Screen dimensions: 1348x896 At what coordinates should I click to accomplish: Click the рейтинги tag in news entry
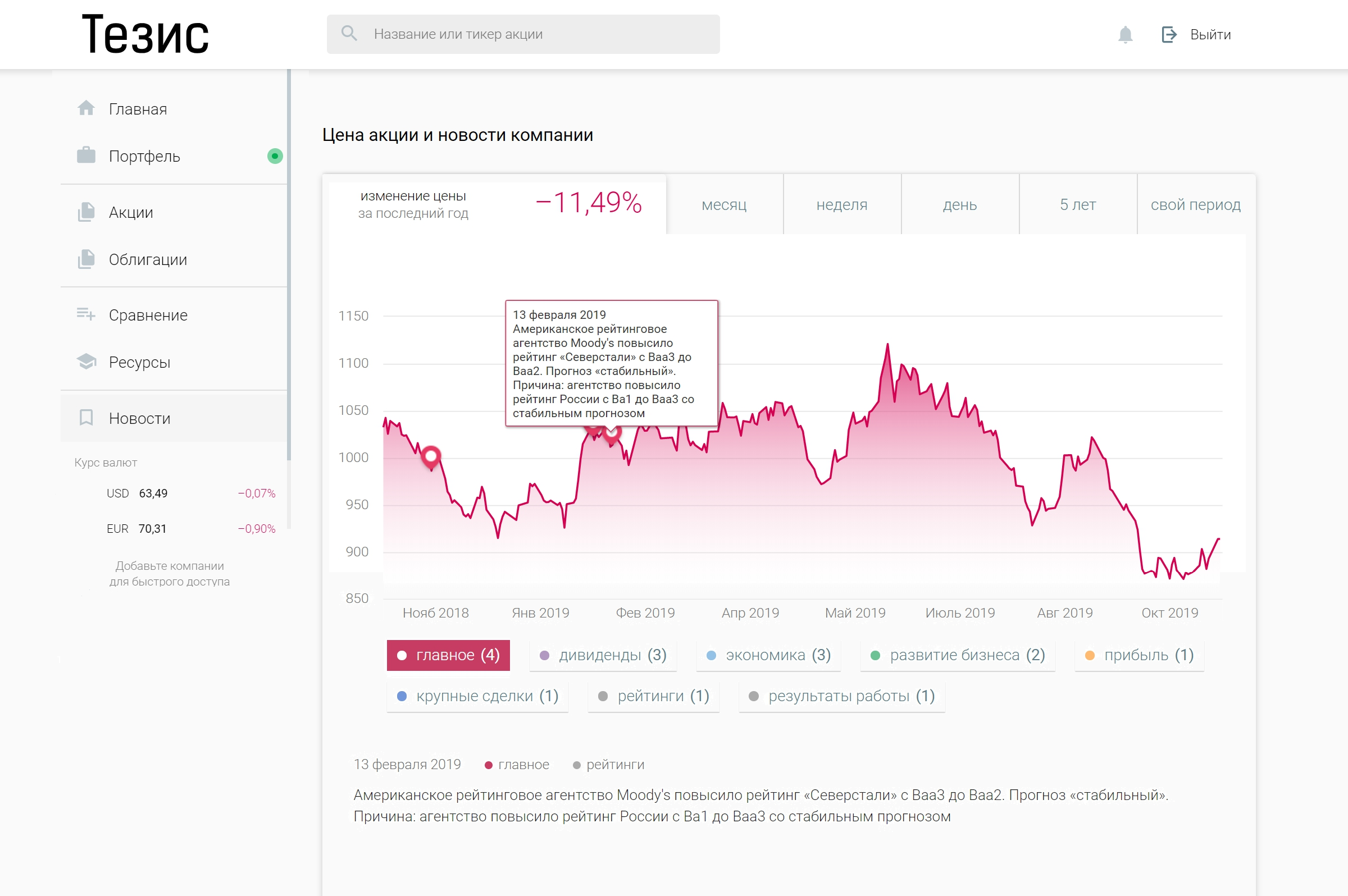[x=608, y=765]
